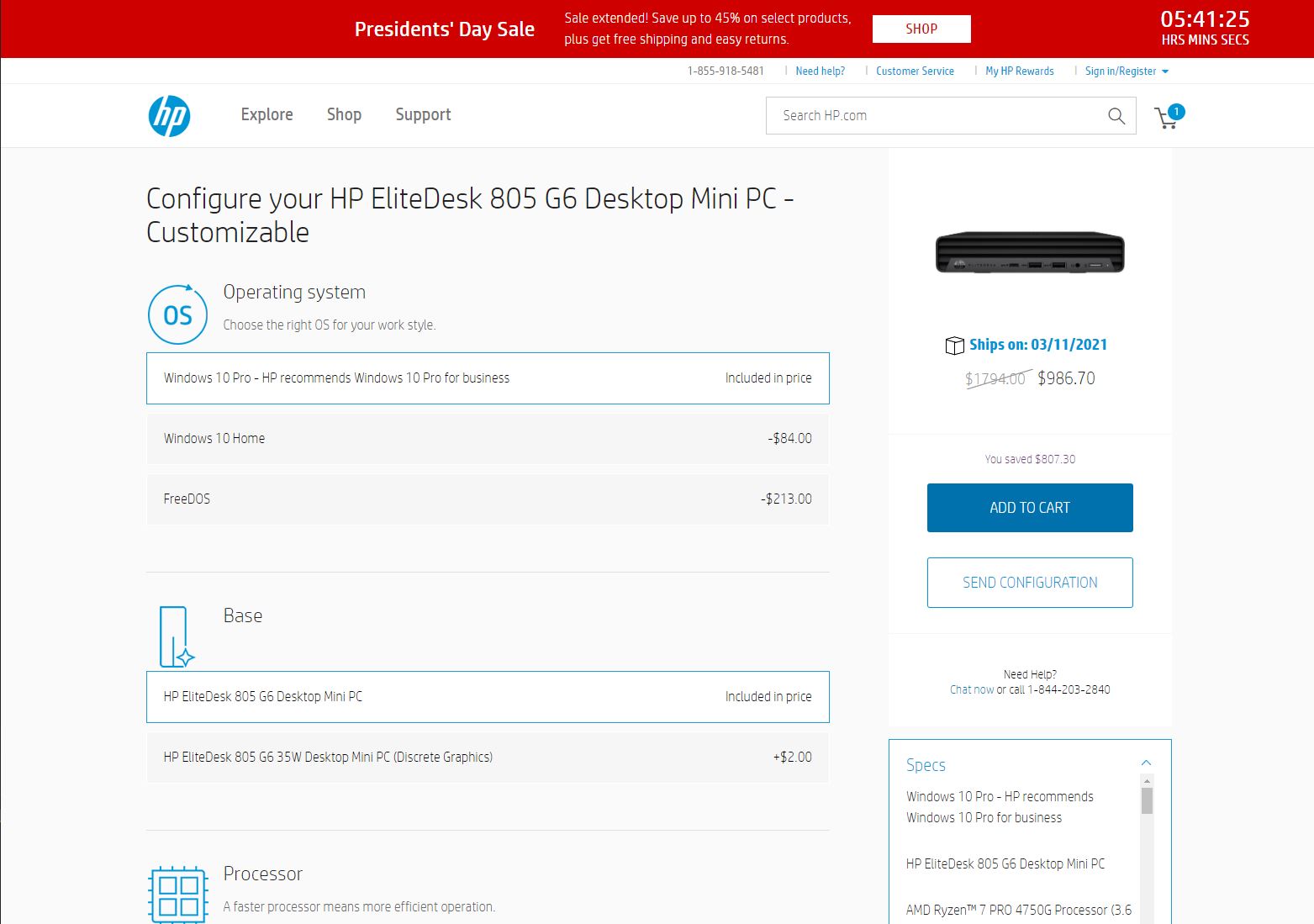Click the Base tower icon
The width and height of the screenshot is (1314, 924).
pyautogui.click(x=175, y=636)
